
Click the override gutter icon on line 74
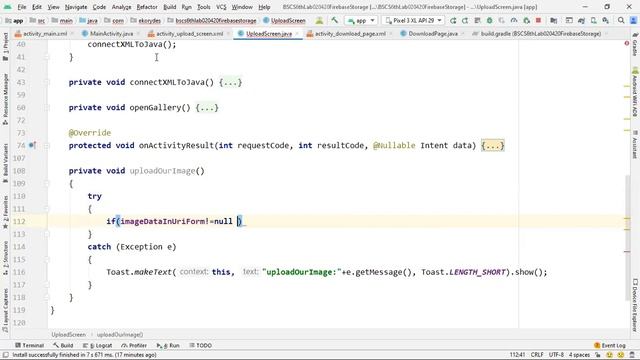click(32, 145)
